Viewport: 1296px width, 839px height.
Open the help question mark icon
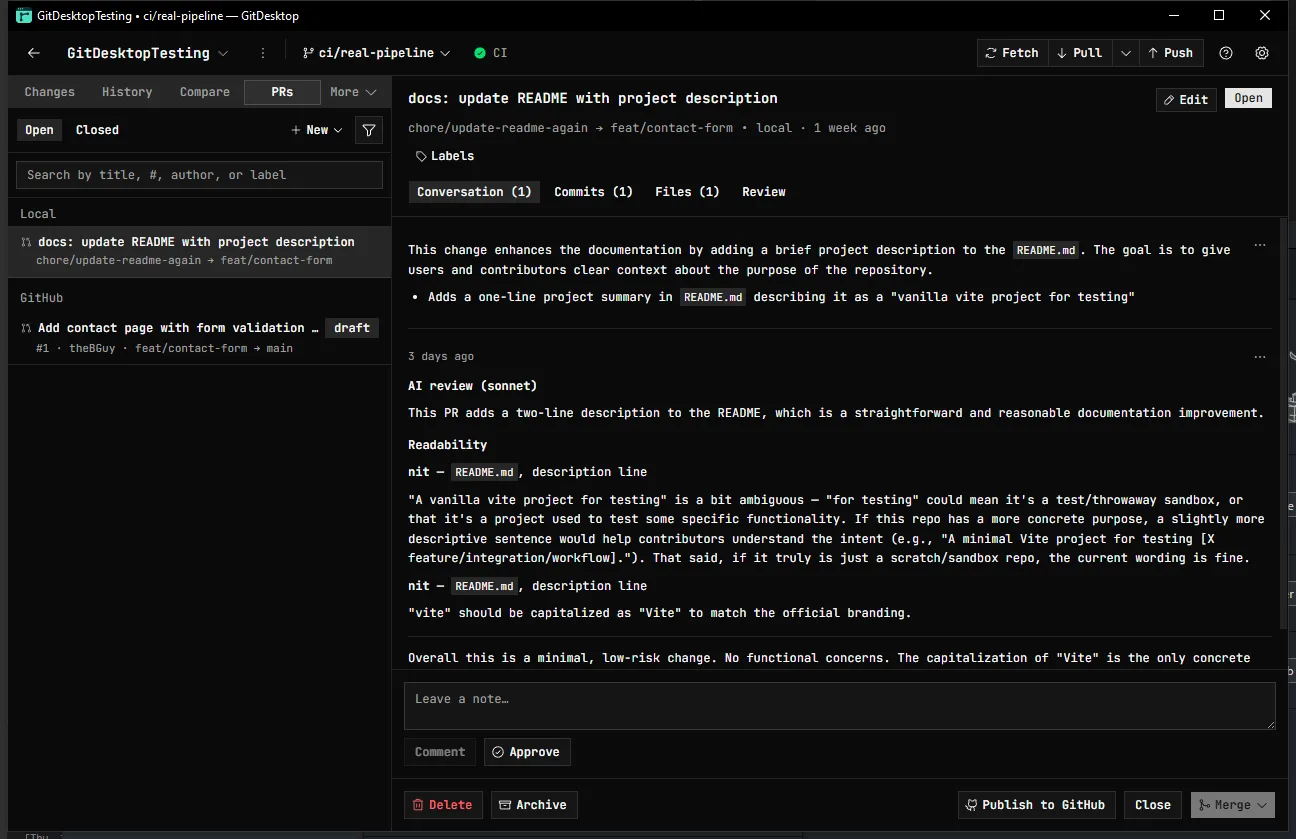(1226, 53)
